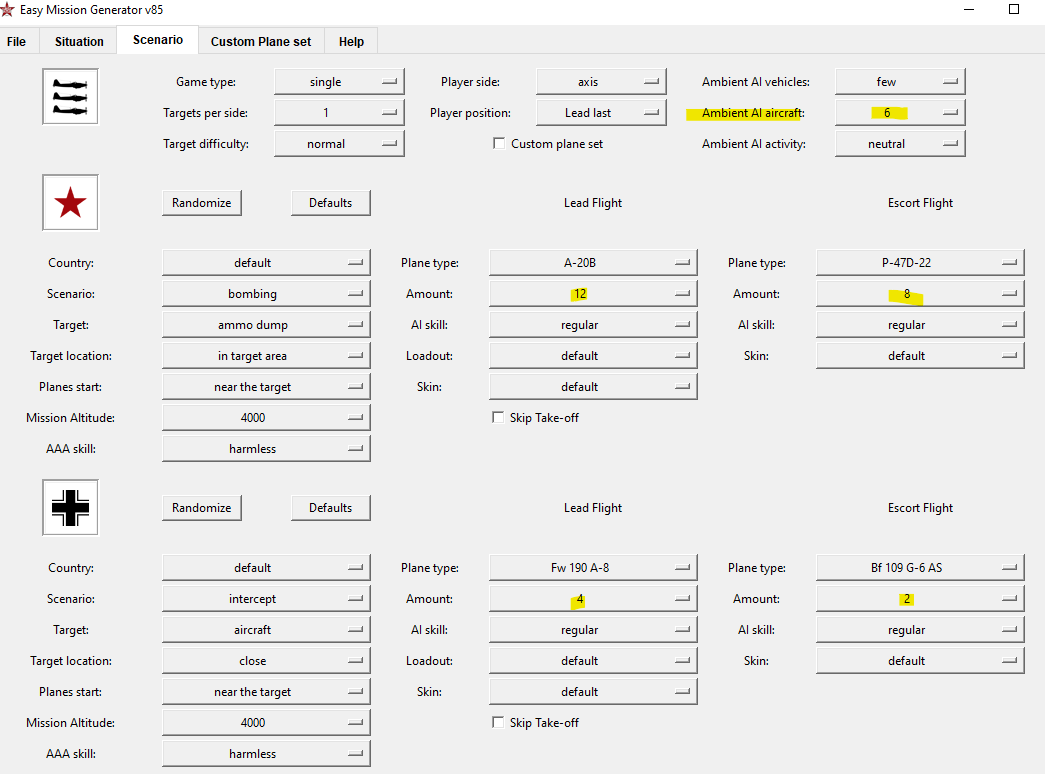Click the red star Allied side icon

[70, 203]
